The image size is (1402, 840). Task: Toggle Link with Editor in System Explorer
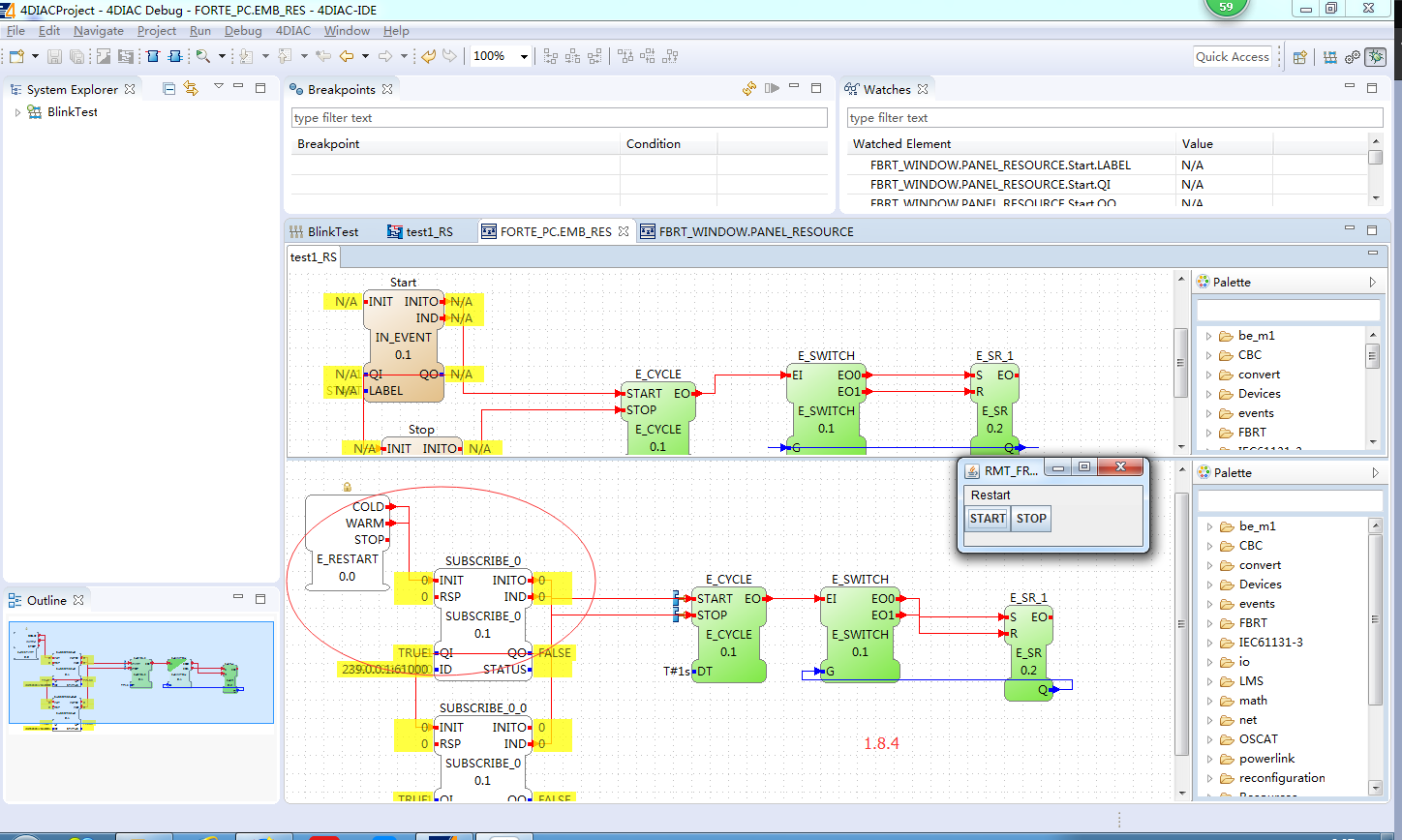tap(191, 88)
